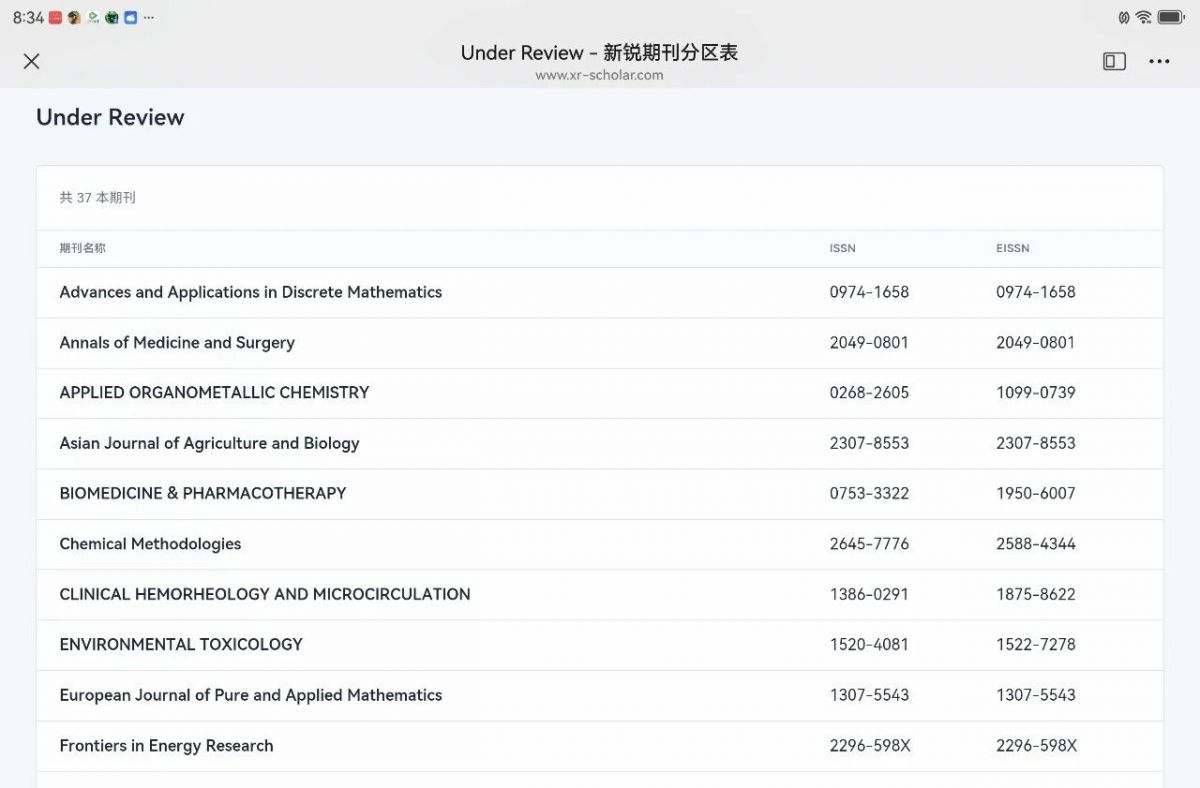Open BIOMEDICINE & PHARMACOTHERAPY journal entry
Viewport: 1200px width, 788px height.
pos(202,493)
